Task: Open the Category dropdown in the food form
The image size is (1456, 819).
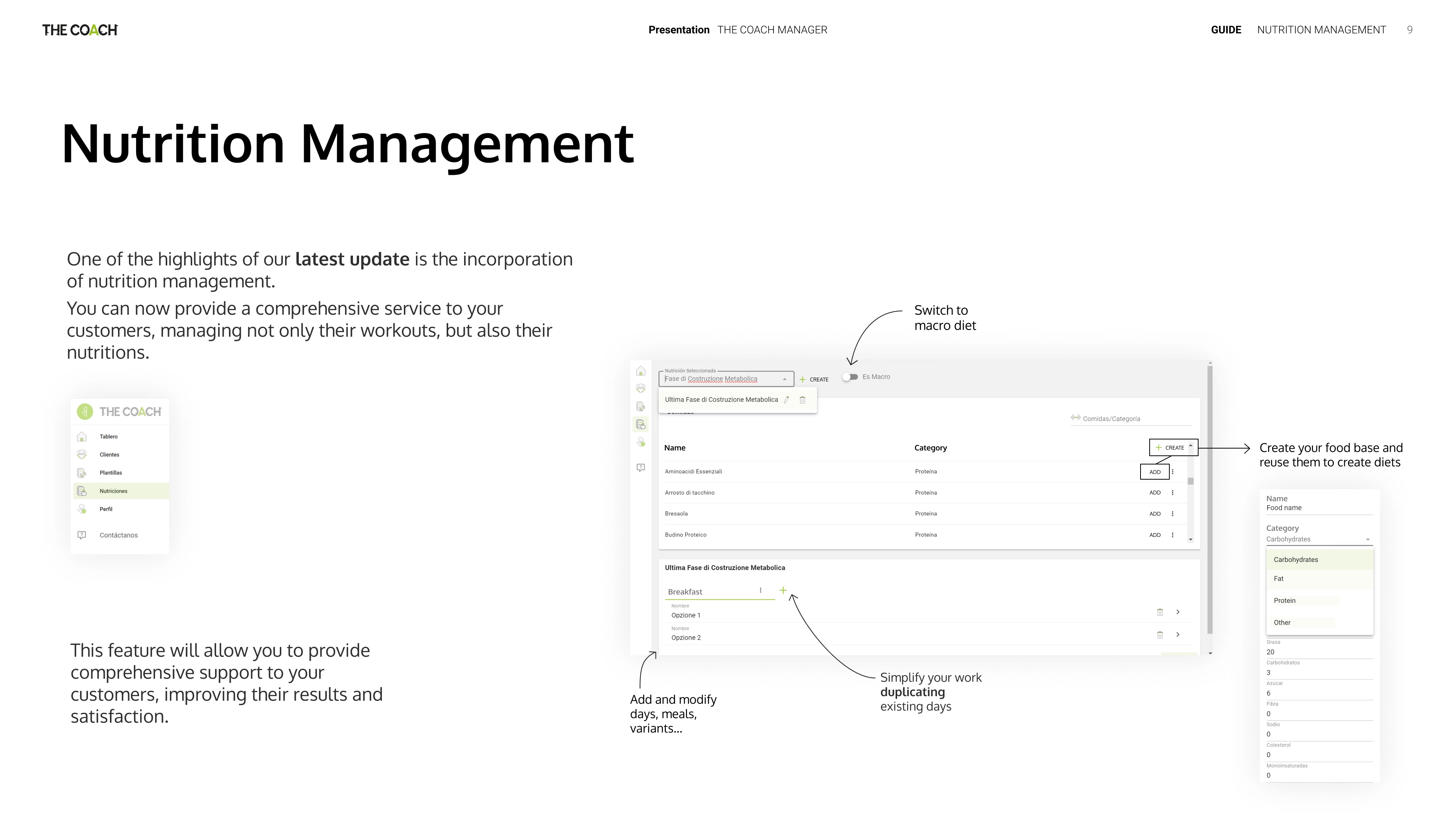Action: (1319, 539)
